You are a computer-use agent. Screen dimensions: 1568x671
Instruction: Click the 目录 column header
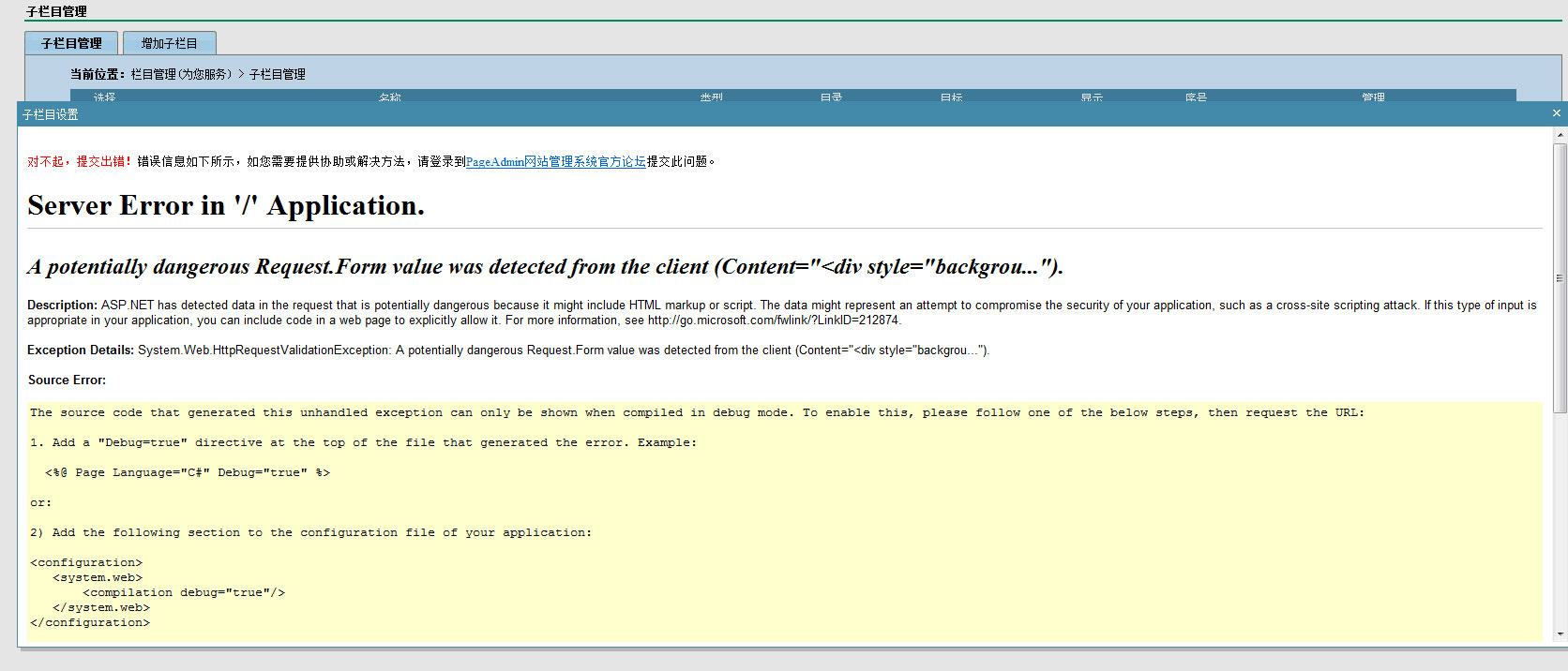(831, 97)
